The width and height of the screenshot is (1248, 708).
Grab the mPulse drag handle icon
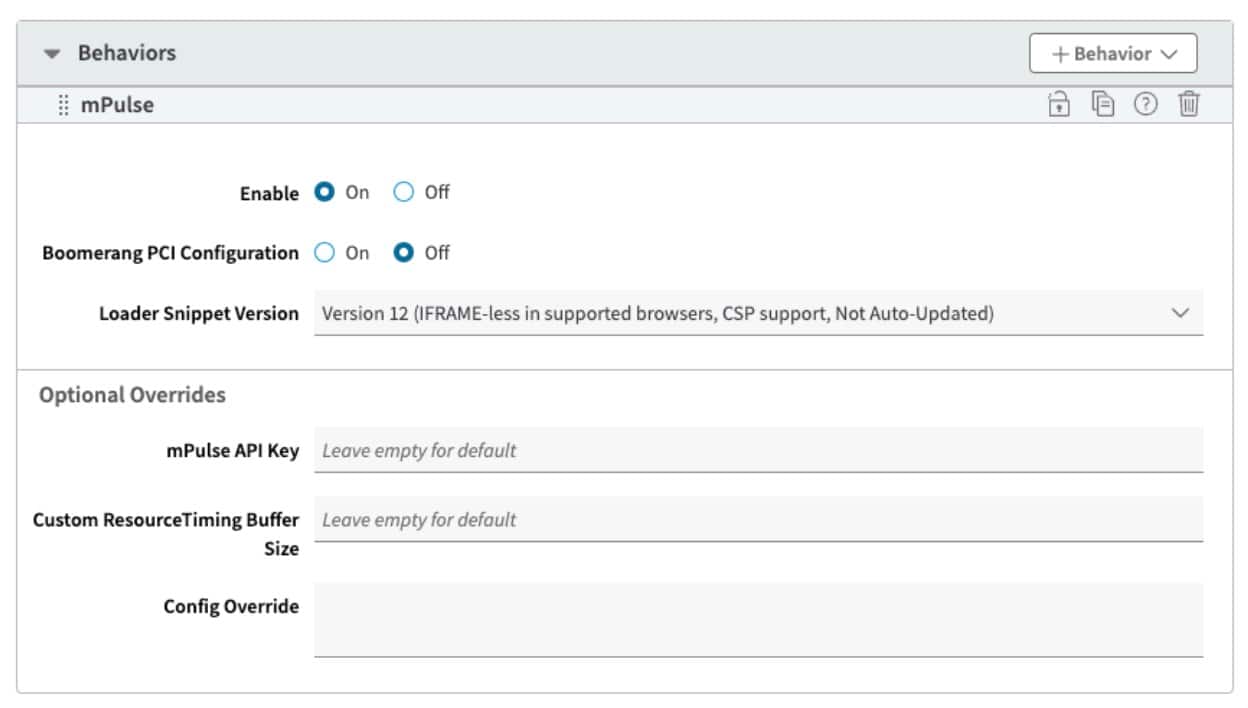point(63,104)
